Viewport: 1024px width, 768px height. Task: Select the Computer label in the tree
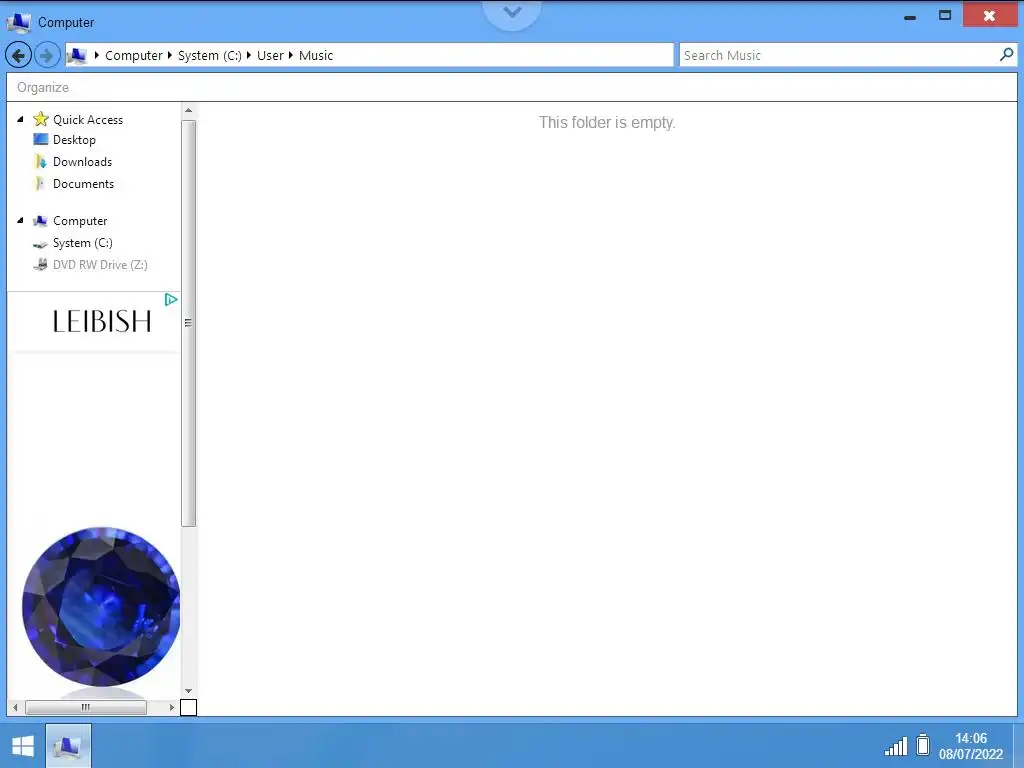click(x=80, y=221)
